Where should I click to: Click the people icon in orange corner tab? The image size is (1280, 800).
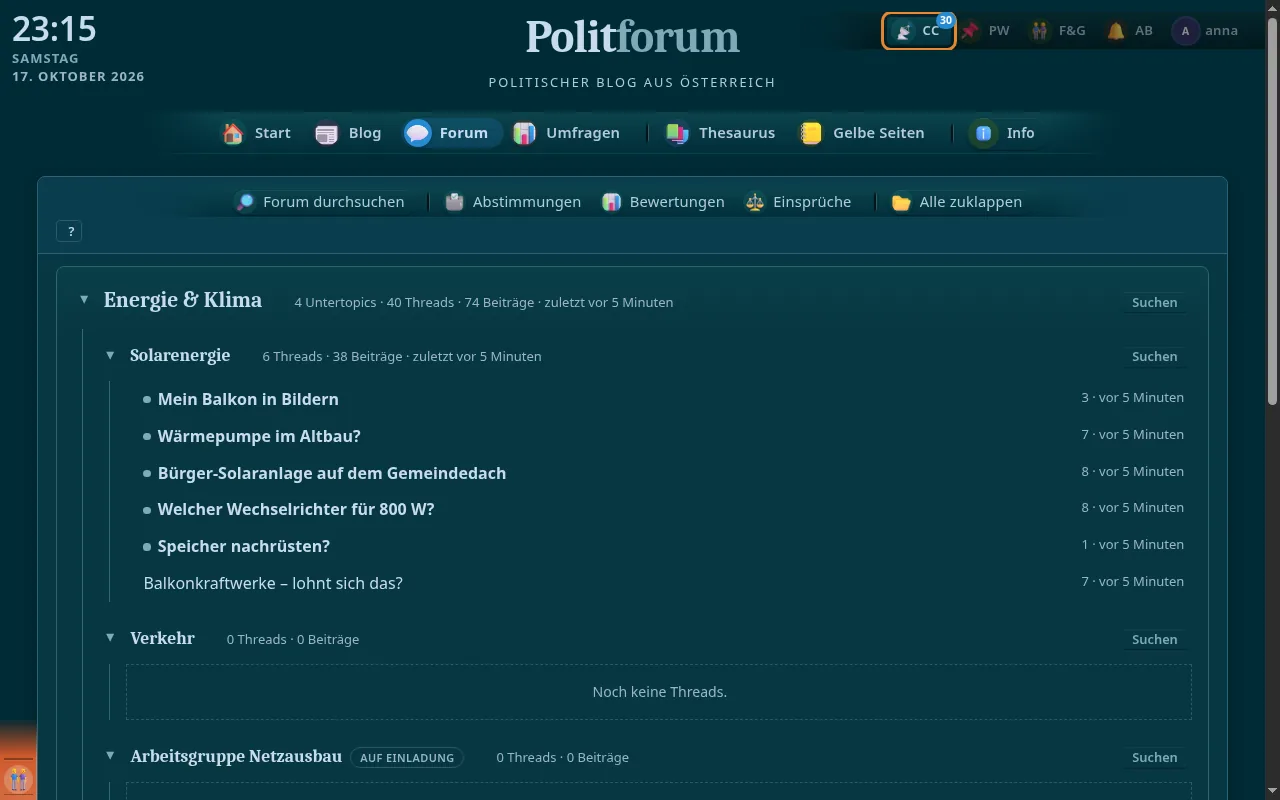[x=18, y=778]
